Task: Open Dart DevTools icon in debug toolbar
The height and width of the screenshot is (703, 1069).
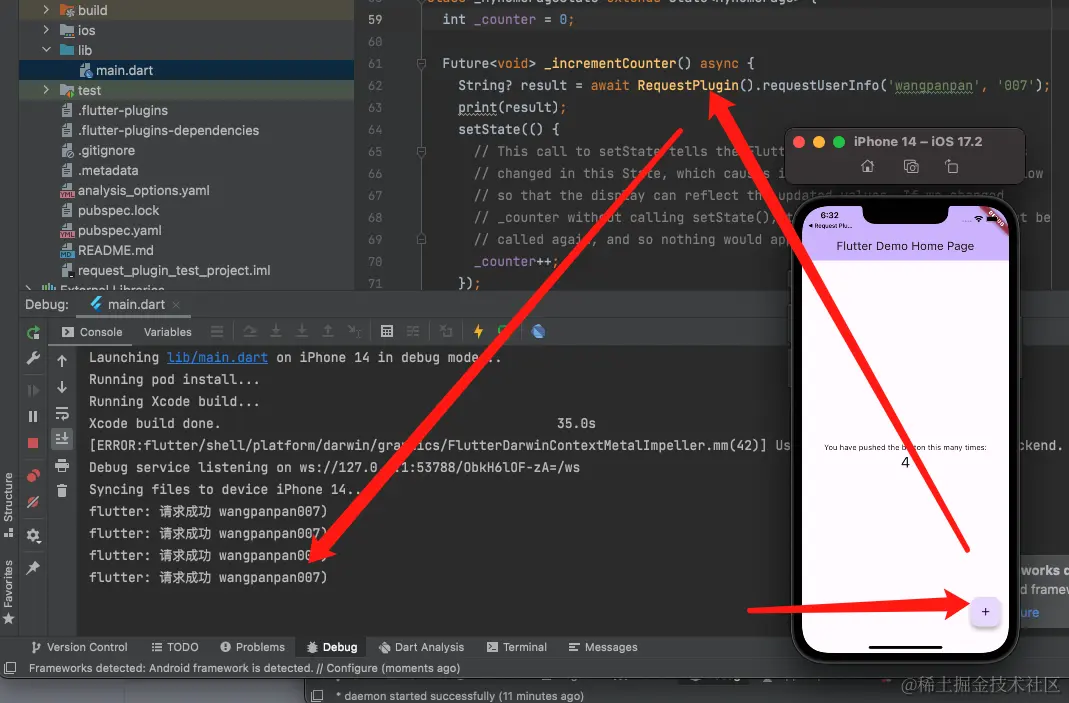Action: coord(538,331)
